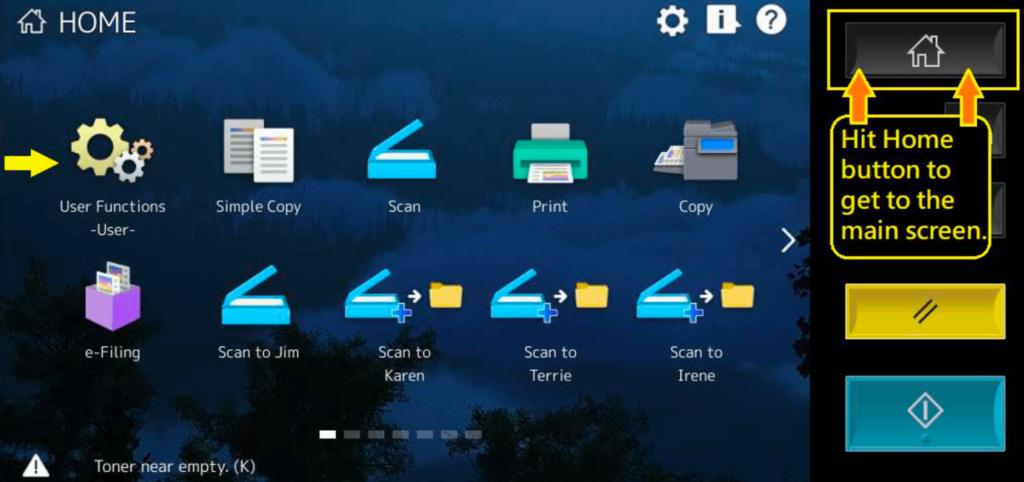Push the blue Start button

click(925, 413)
